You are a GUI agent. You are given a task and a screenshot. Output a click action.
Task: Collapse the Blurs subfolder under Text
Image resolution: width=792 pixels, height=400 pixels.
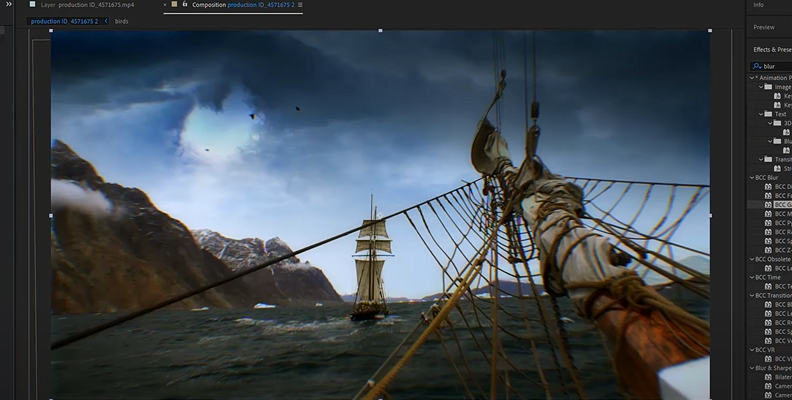coord(770,141)
